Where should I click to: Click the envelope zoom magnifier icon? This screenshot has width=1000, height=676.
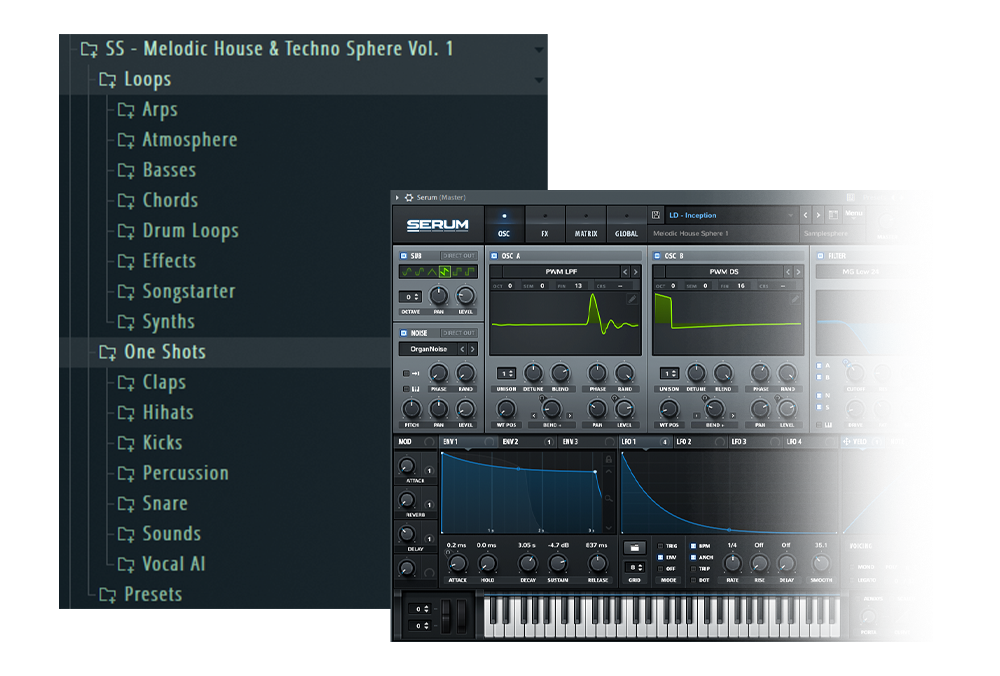(x=608, y=496)
